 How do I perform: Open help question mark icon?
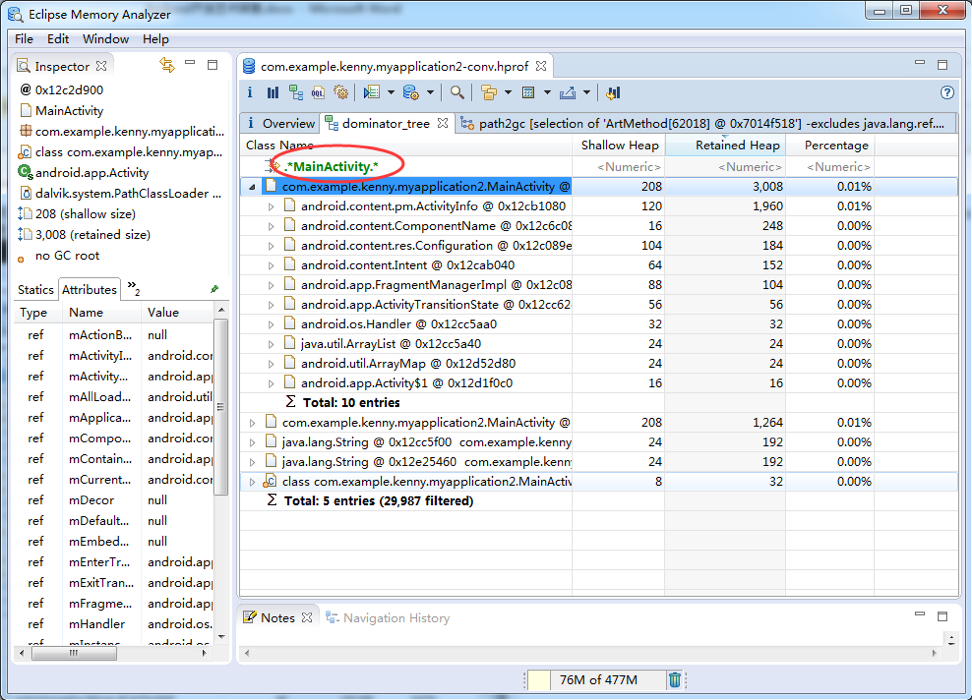tap(947, 93)
